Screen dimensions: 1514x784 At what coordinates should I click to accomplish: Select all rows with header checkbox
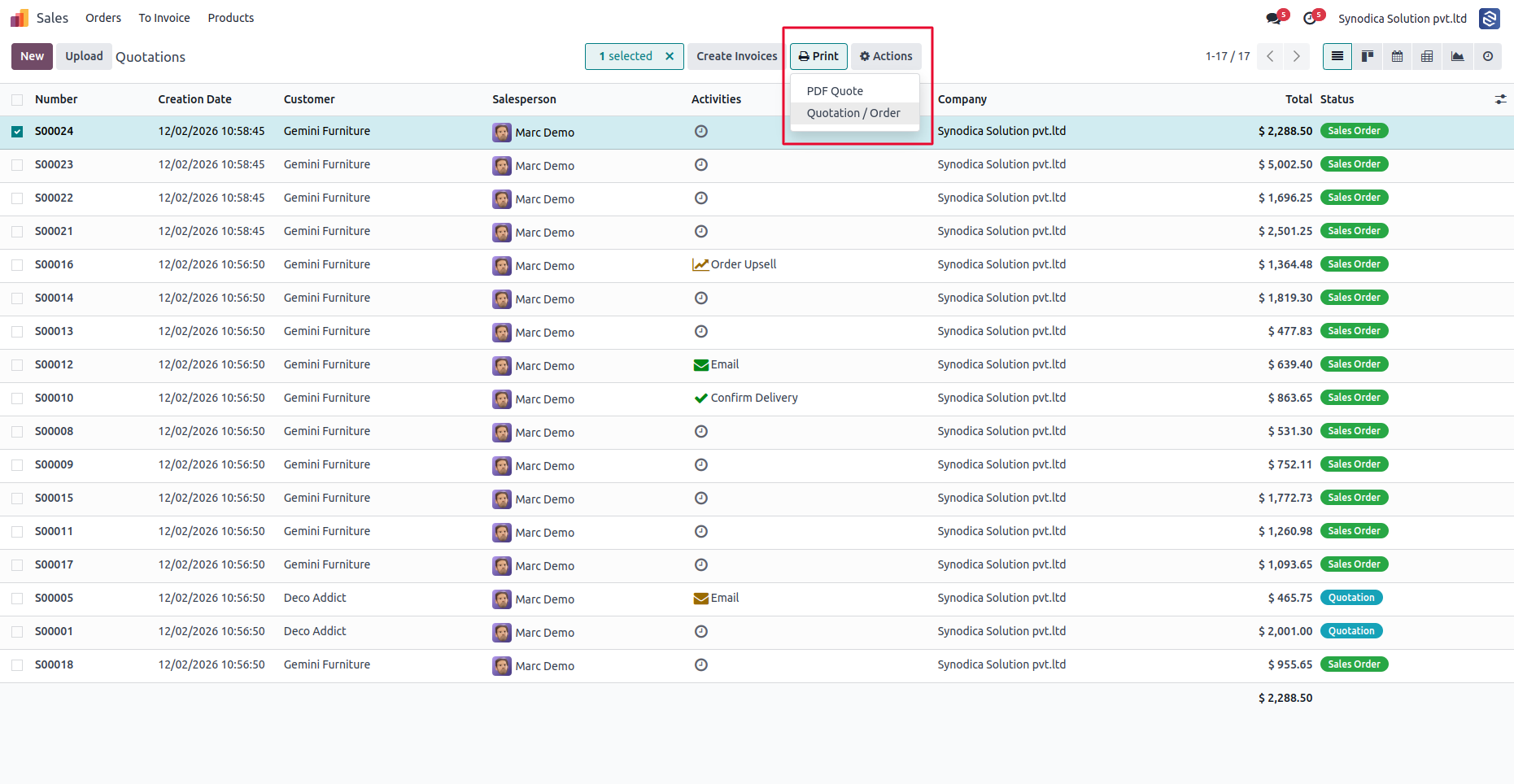pos(17,100)
